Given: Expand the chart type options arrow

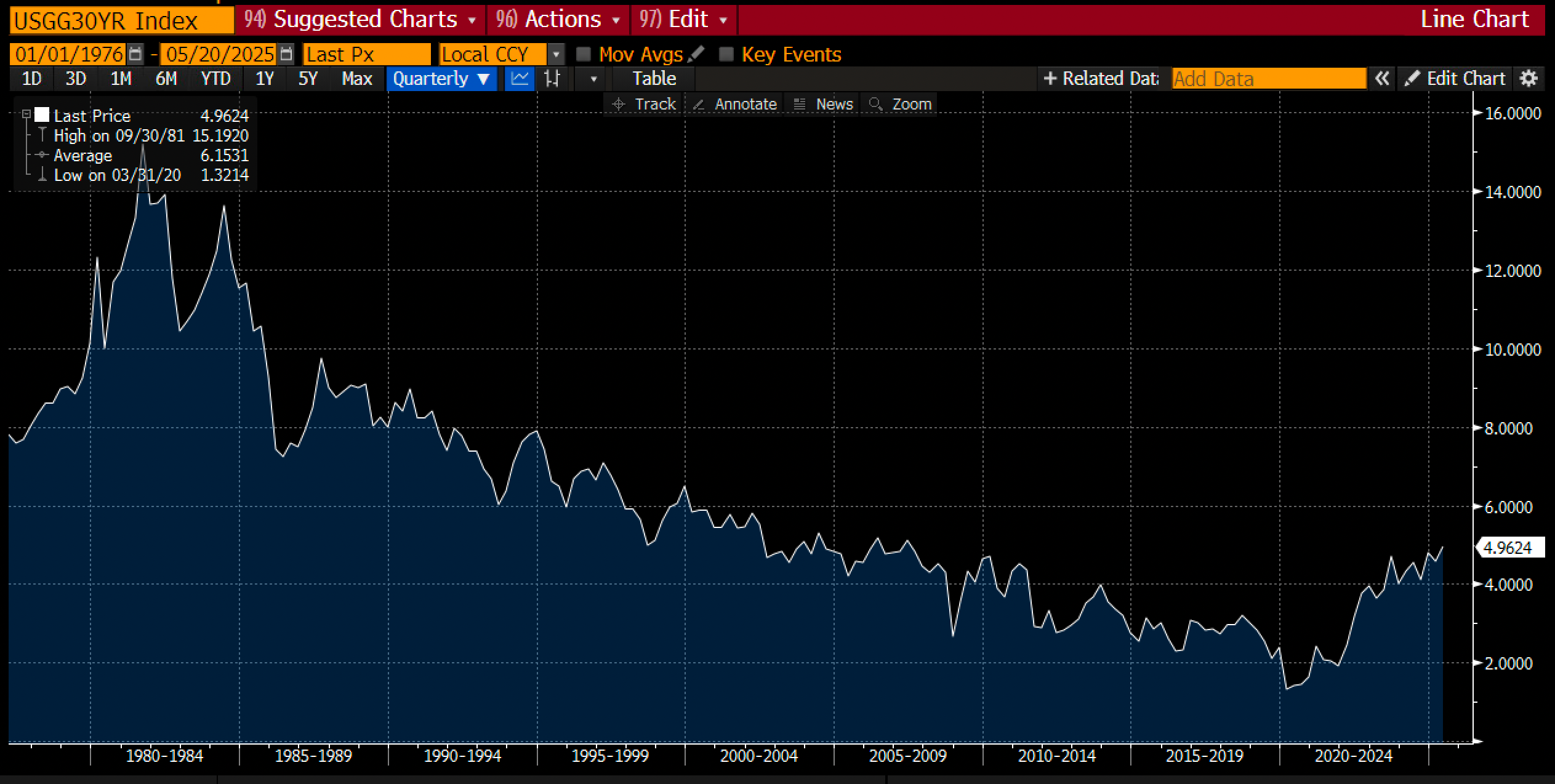Looking at the screenshot, I should [x=593, y=79].
